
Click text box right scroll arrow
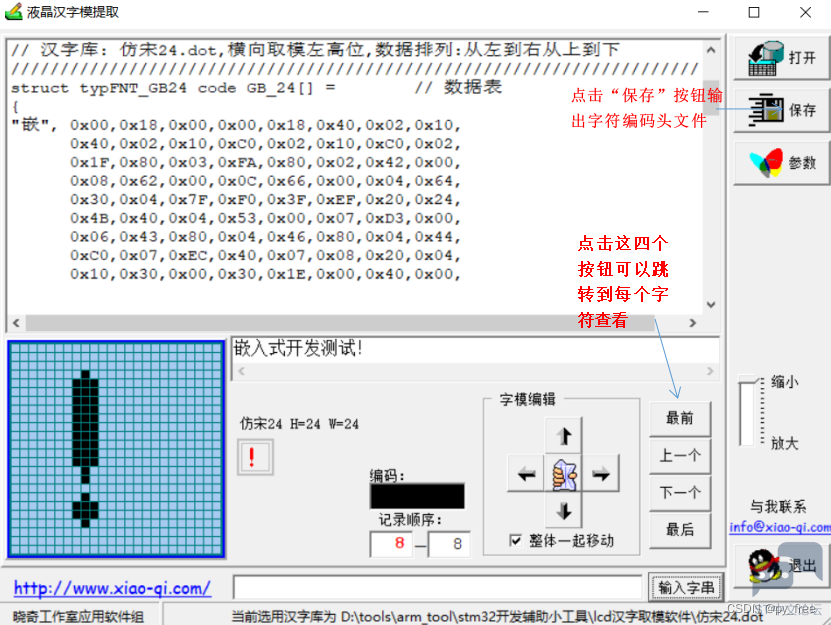click(x=710, y=371)
